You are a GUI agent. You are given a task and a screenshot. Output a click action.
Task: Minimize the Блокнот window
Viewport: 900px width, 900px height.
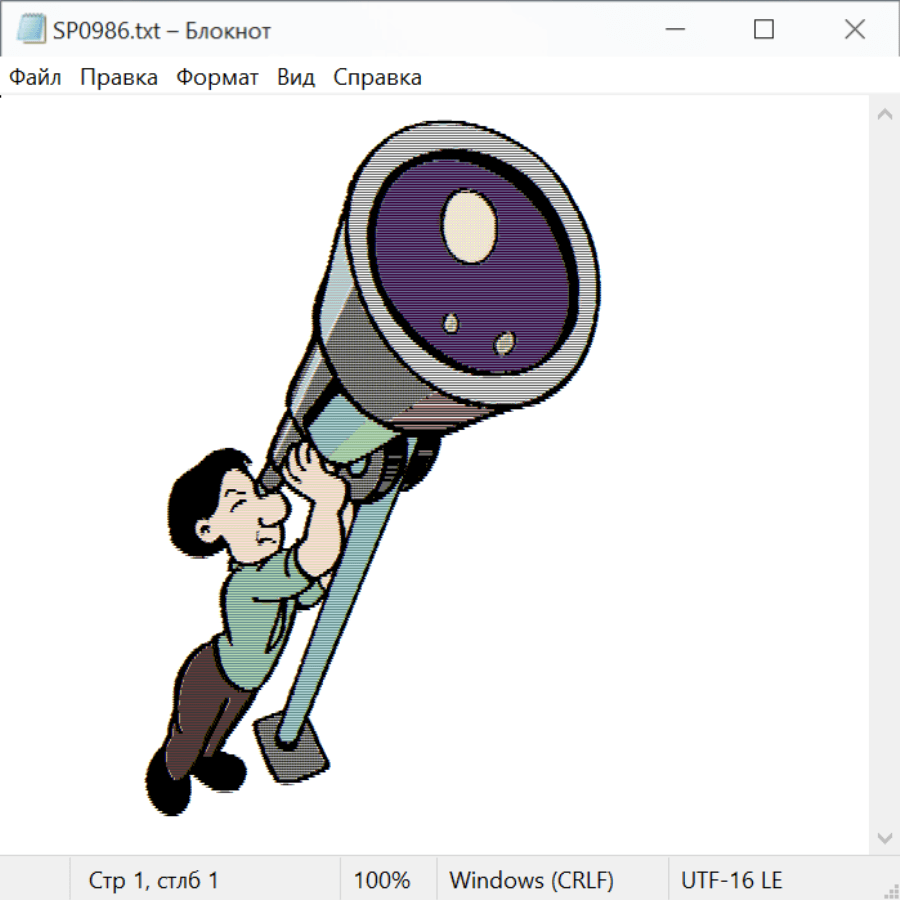click(673, 30)
